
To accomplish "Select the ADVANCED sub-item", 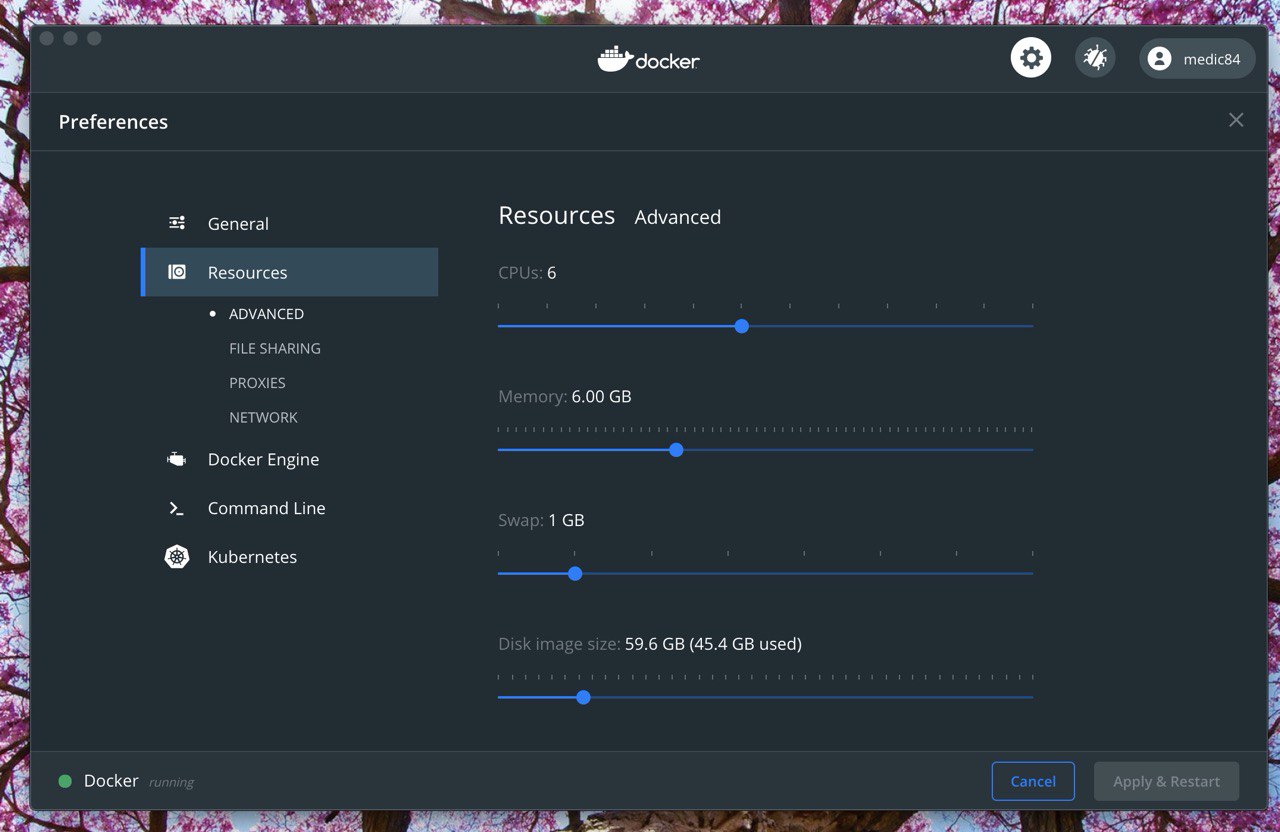I will click(266, 314).
